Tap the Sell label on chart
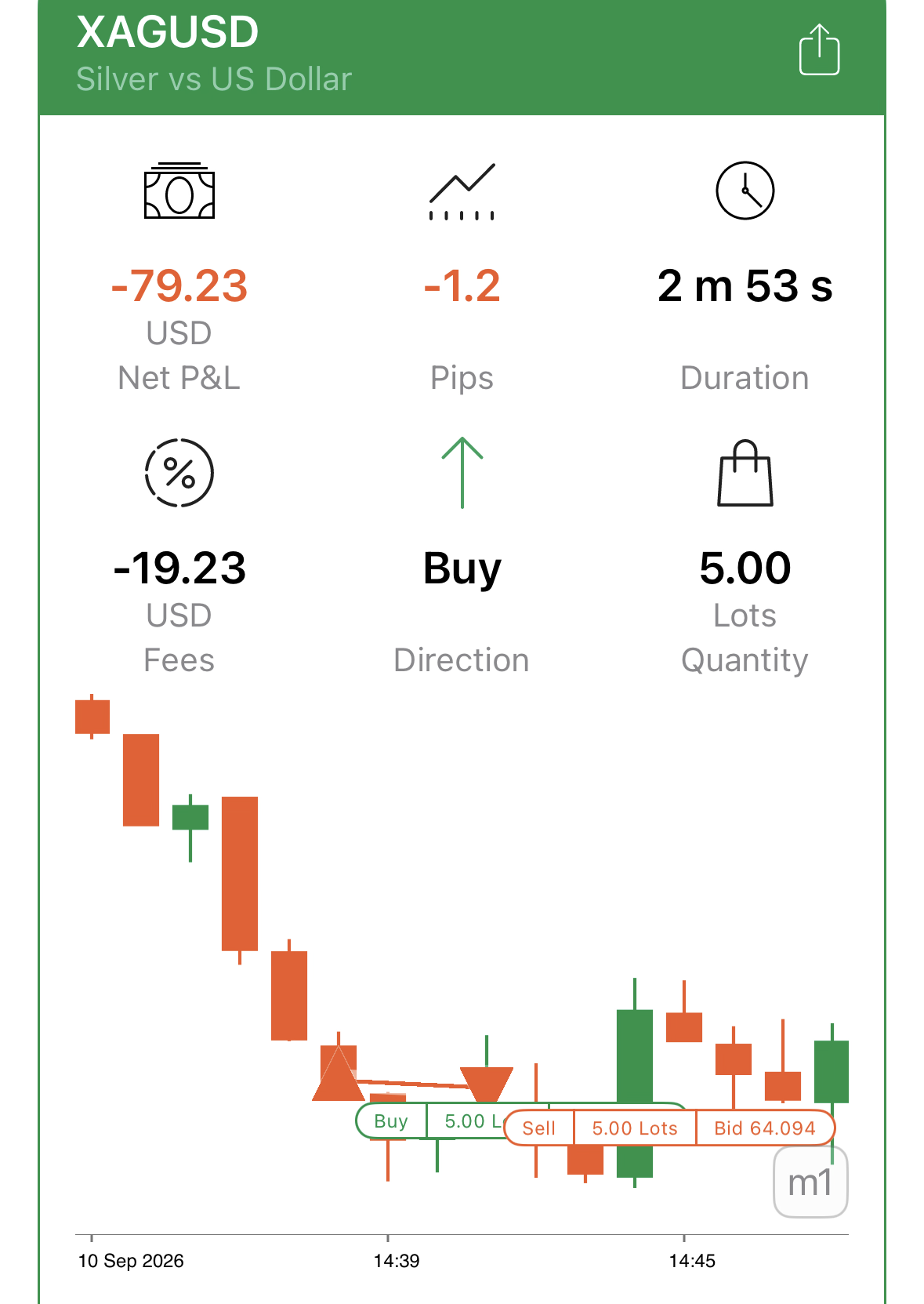This screenshot has height=1304, width=924. 539,1128
